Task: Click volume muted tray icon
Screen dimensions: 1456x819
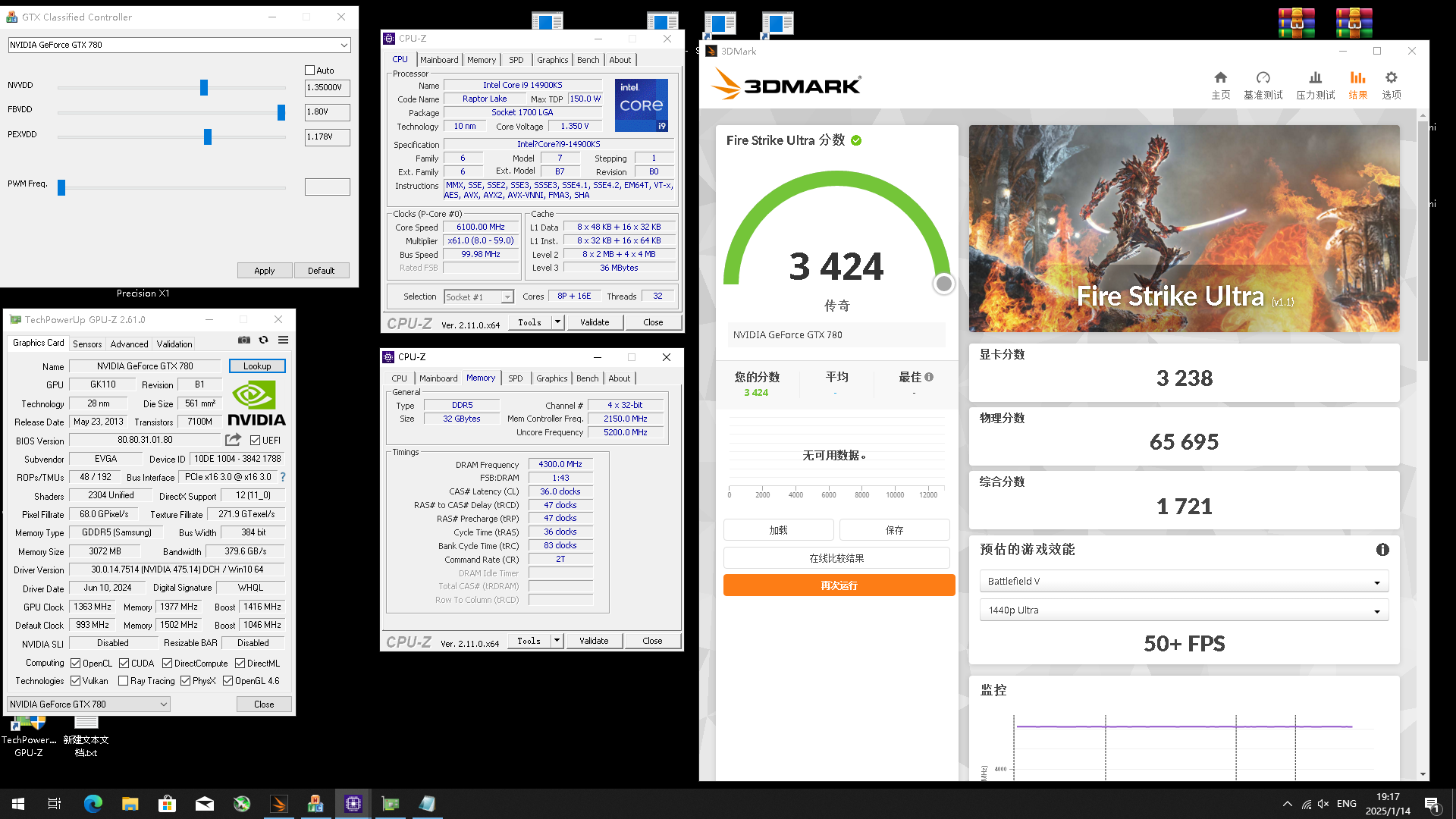Action: (x=1323, y=804)
